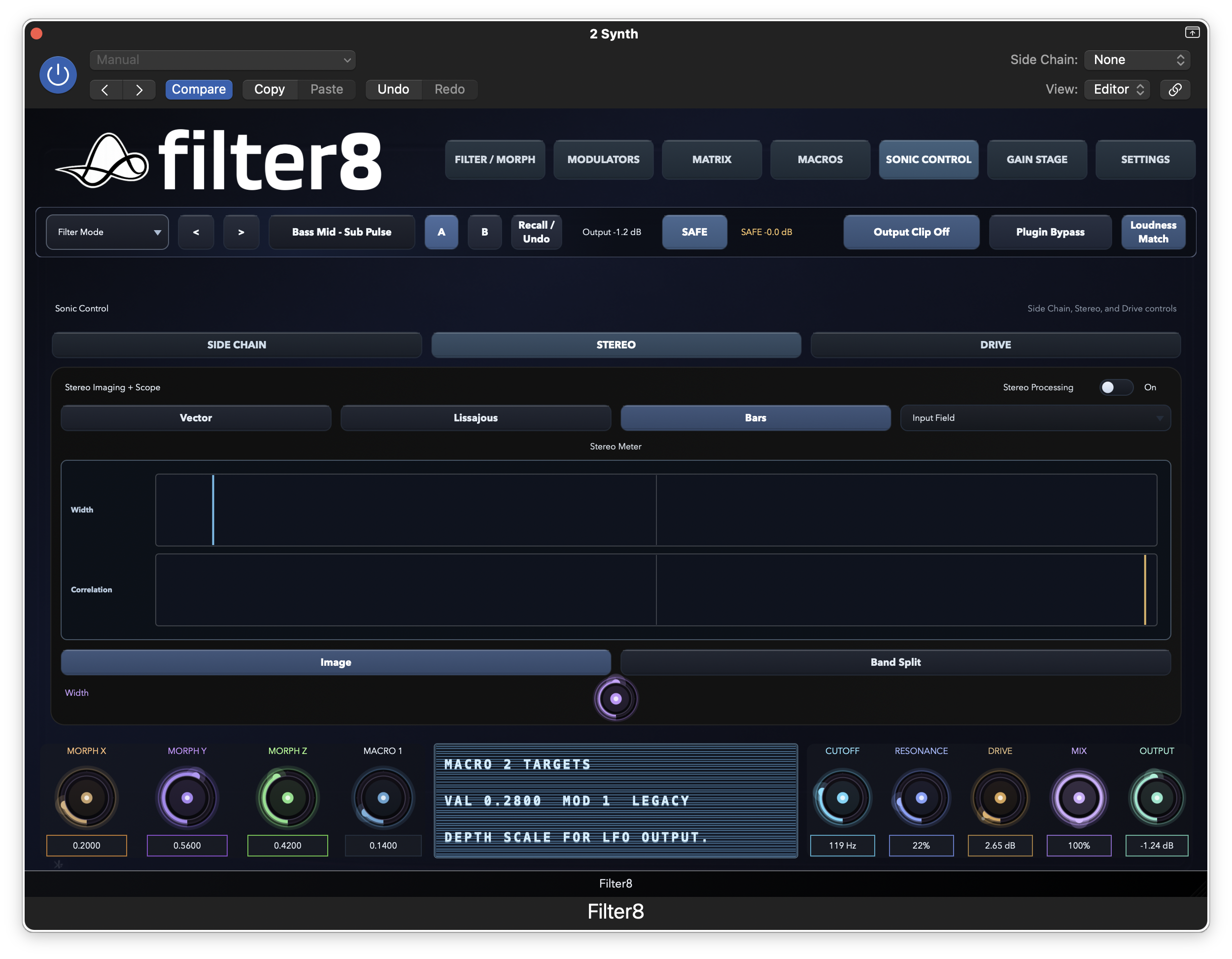The image size is (1232, 959).
Task: Click the Paste button
Action: [x=327, y=90]
